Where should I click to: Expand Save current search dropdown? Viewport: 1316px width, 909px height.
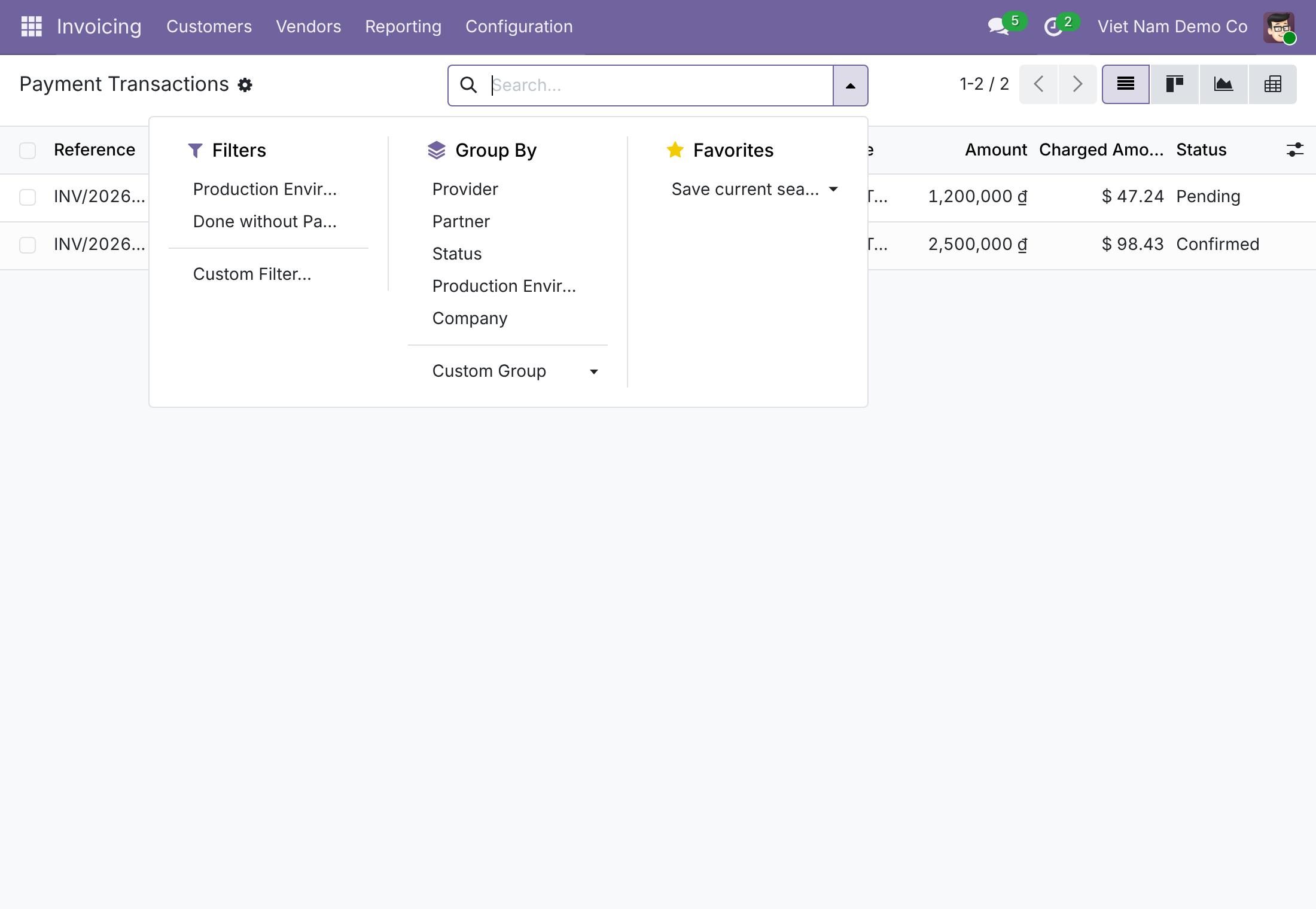754,190
